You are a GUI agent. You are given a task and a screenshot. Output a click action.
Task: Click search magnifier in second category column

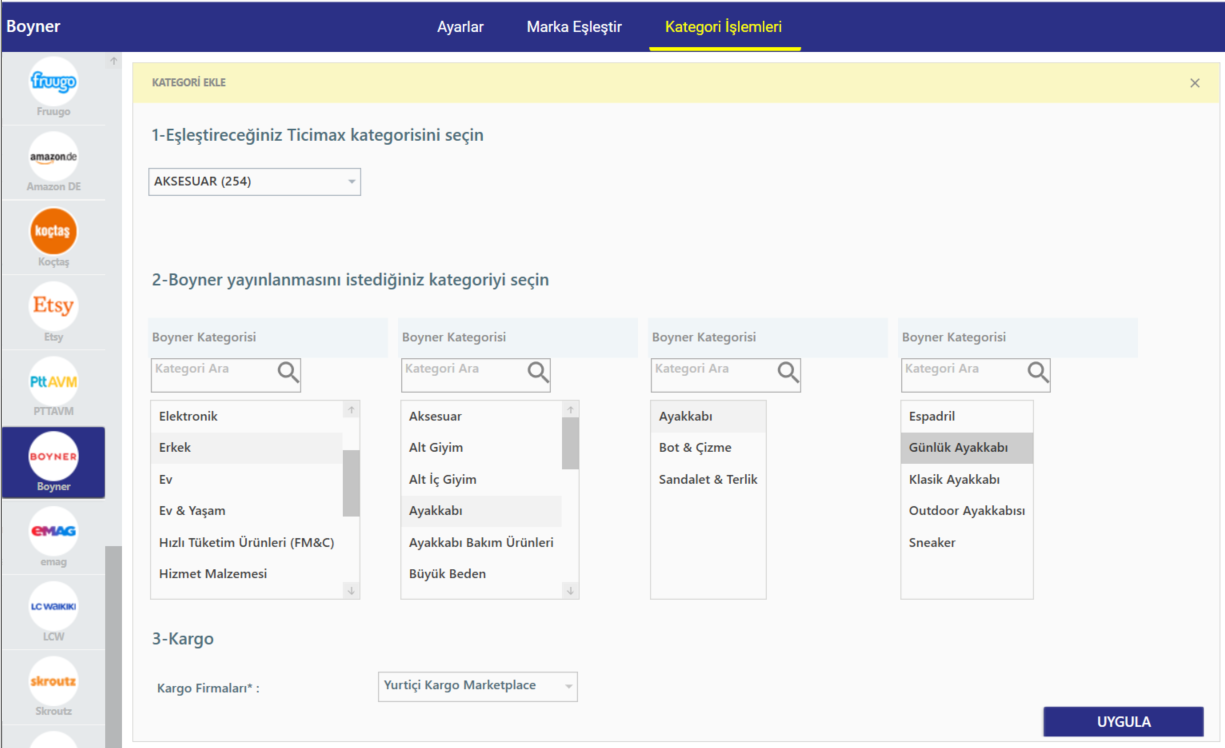click(538, 373)
